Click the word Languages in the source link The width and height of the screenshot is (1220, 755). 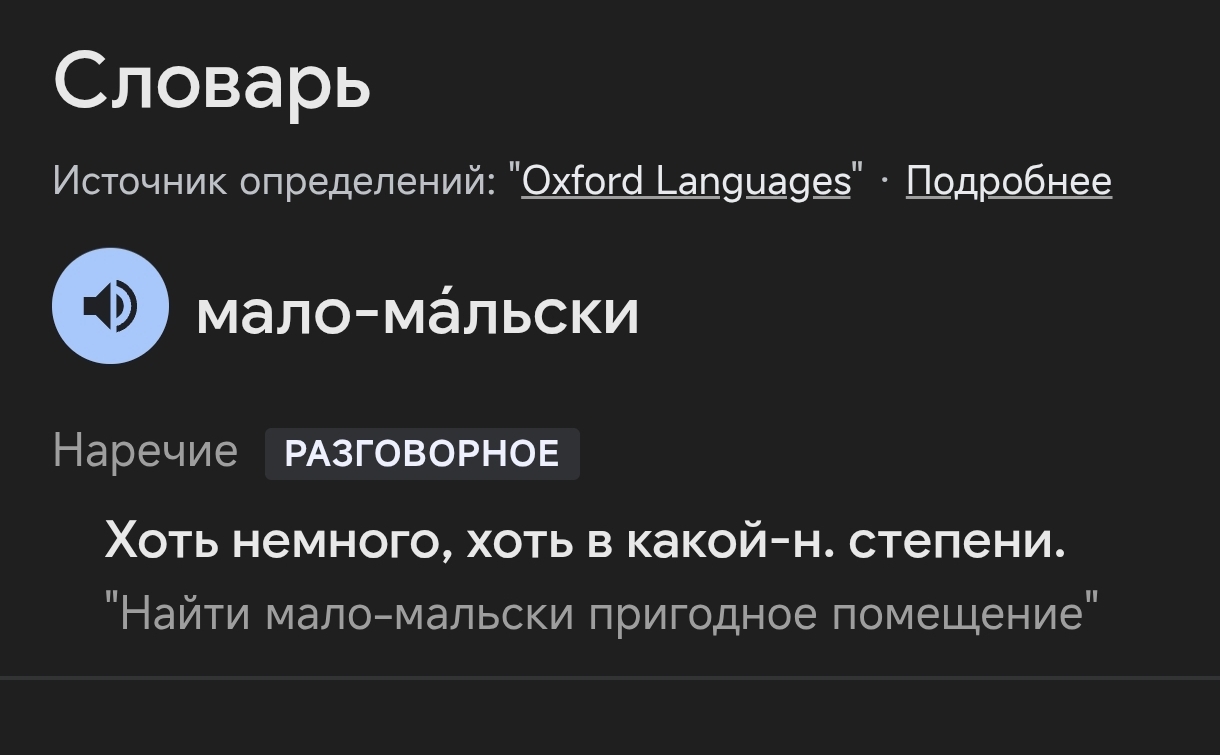pos(753,181)
